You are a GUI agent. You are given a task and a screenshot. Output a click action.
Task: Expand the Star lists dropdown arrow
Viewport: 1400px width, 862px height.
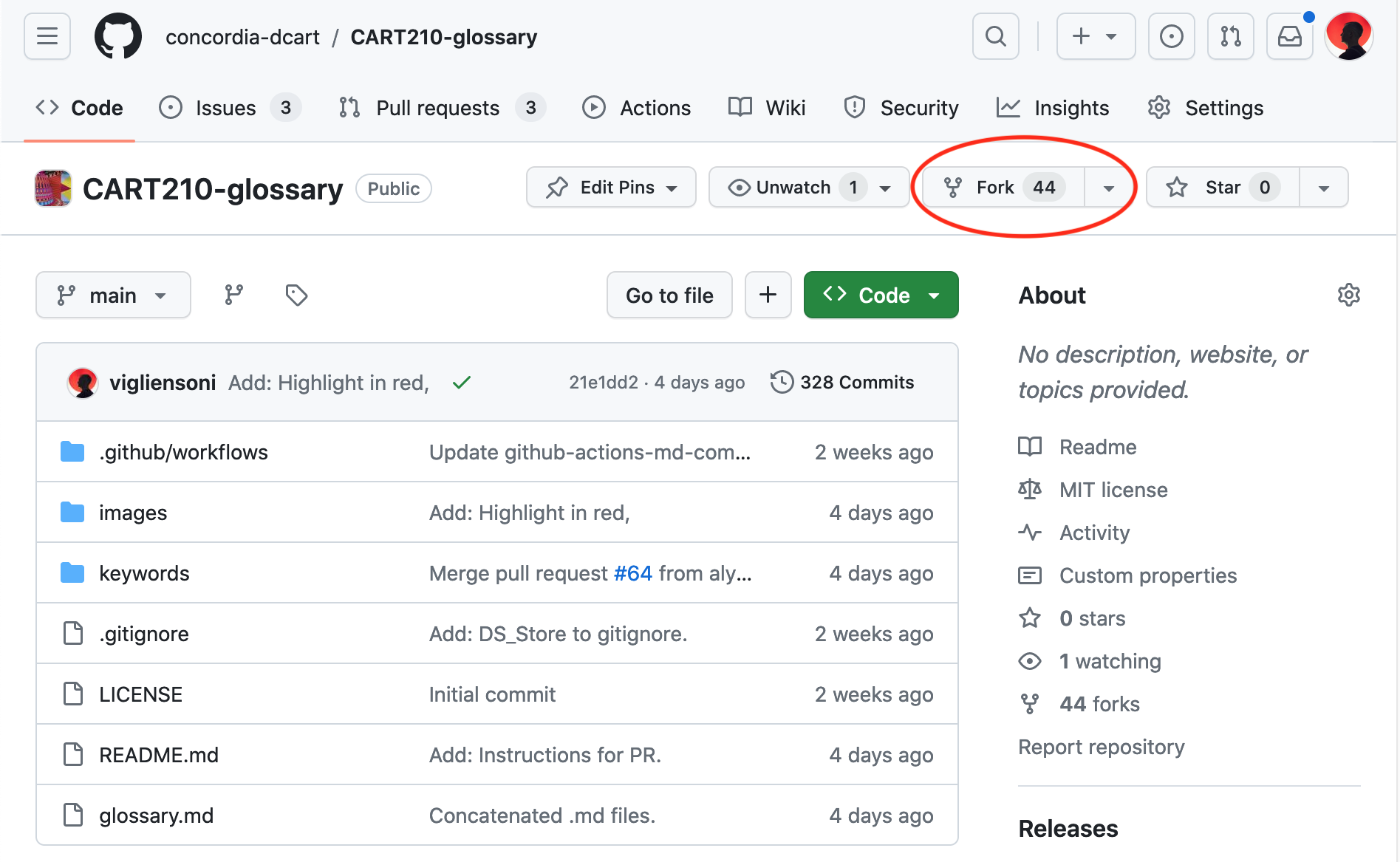1324,188
